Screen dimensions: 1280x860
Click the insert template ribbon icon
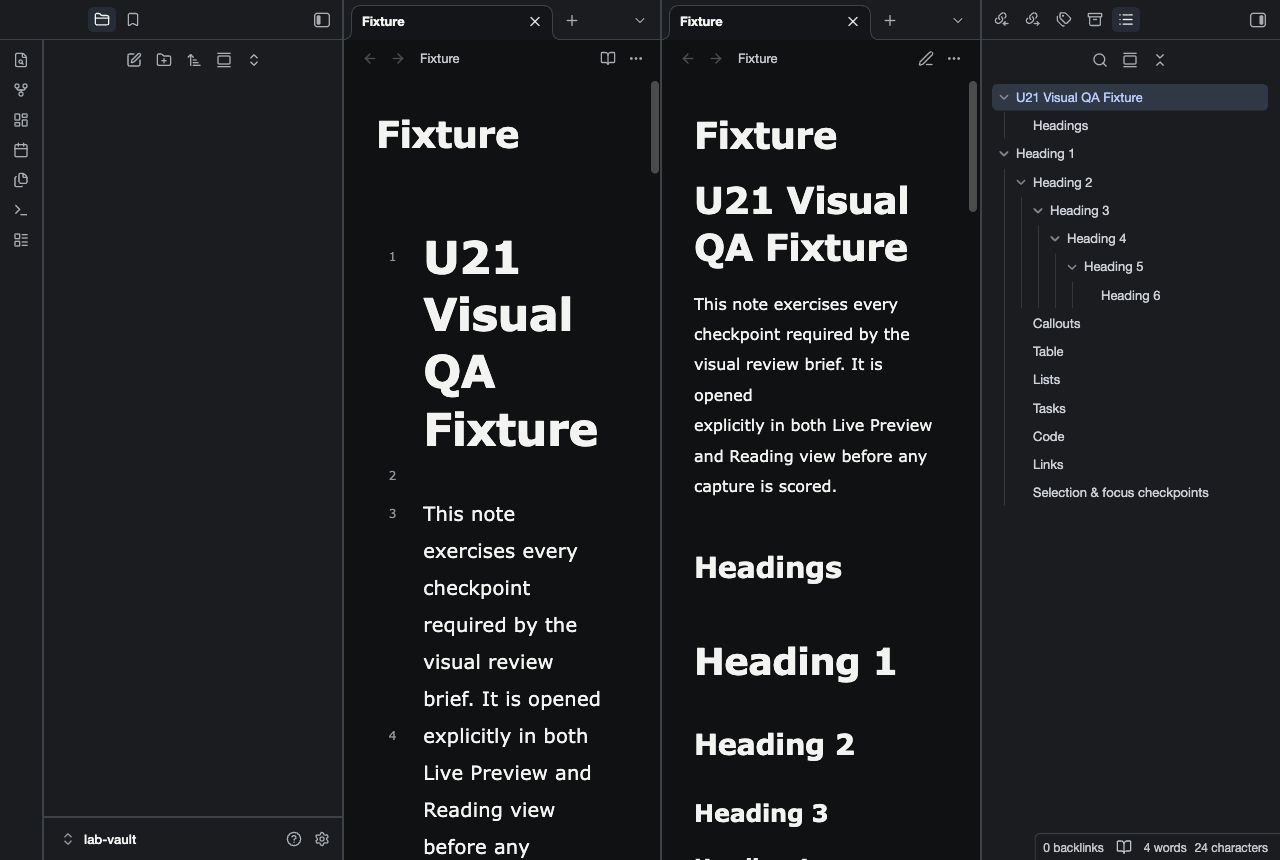point(21,180)
